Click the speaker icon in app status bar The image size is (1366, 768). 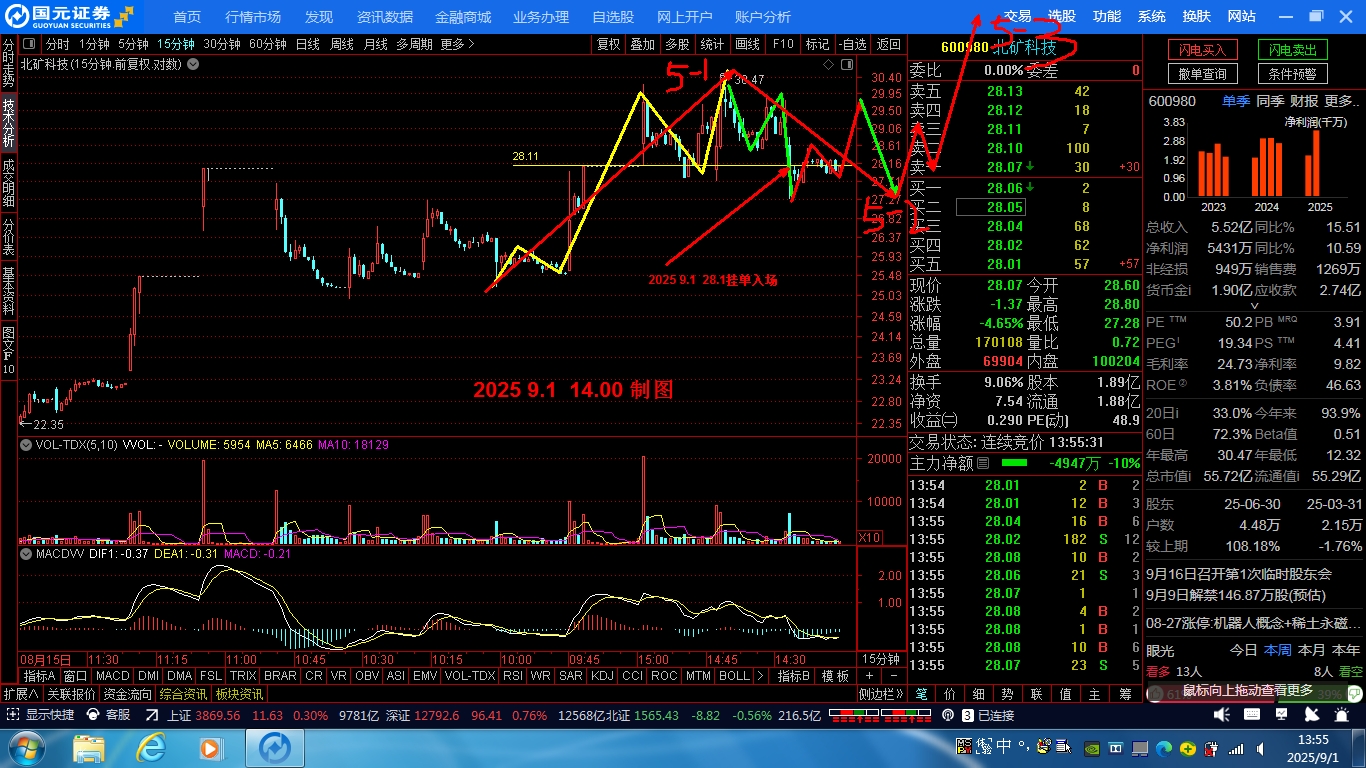(x=1222, y=715)
